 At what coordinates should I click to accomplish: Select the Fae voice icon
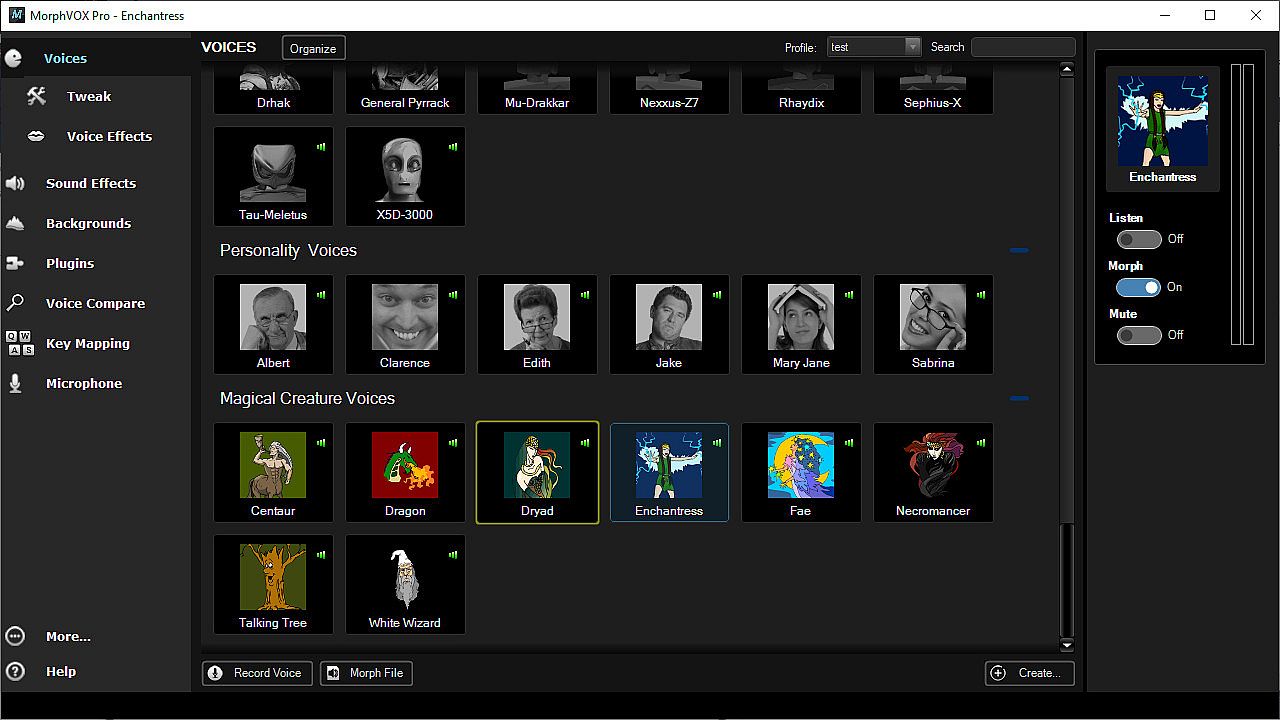pyautogui.click(x=801, y=466)
